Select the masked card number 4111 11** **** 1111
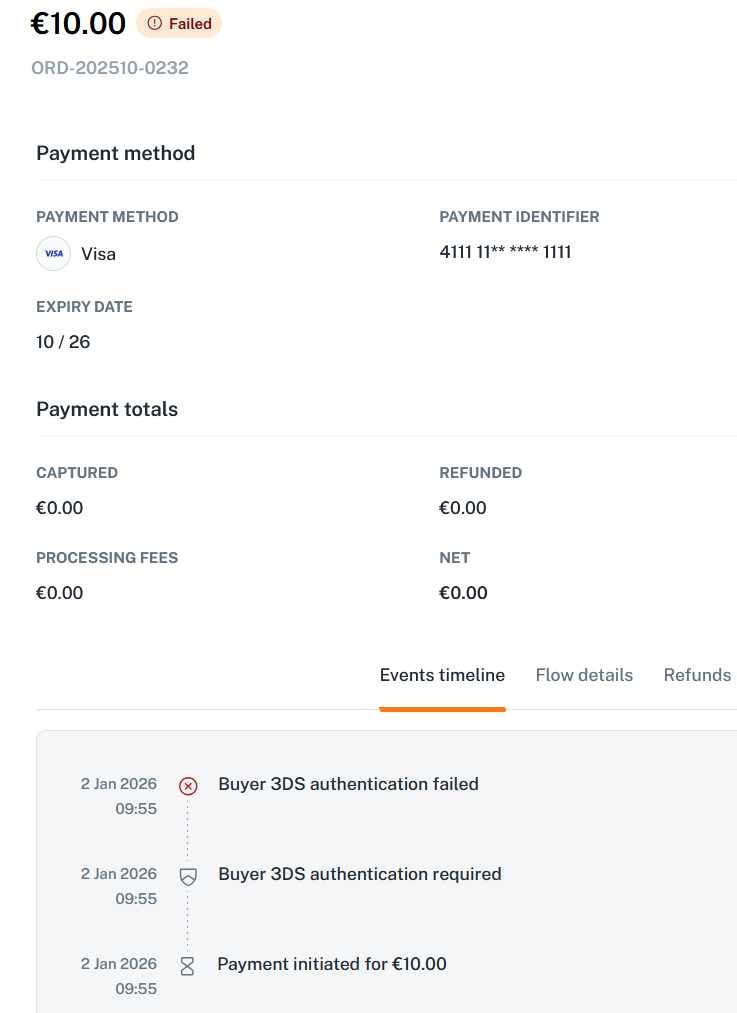This screenshot has height=1013, width=737. point(505,252)
